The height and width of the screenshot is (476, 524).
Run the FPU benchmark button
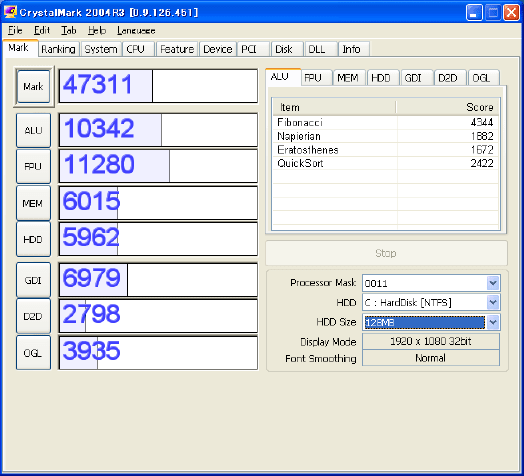(x=33, y=166)
